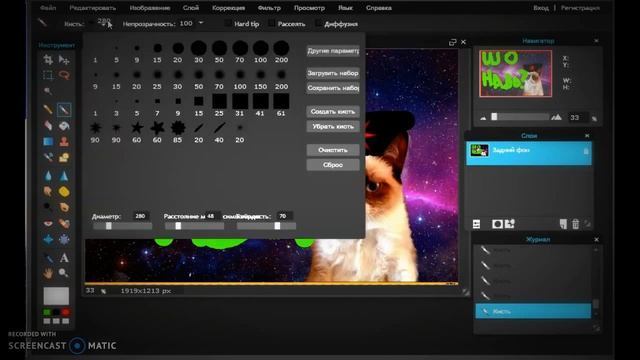Select the Paint Bucket tool
This screenshot has width=640, height=360.
tap(64, 125)
